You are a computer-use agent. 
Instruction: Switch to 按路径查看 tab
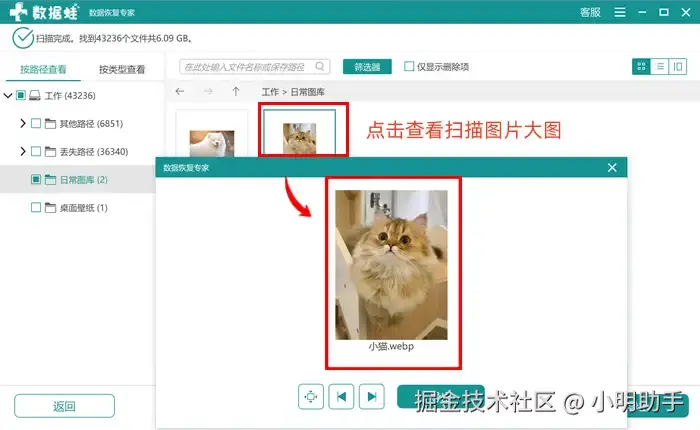point(43,69)
